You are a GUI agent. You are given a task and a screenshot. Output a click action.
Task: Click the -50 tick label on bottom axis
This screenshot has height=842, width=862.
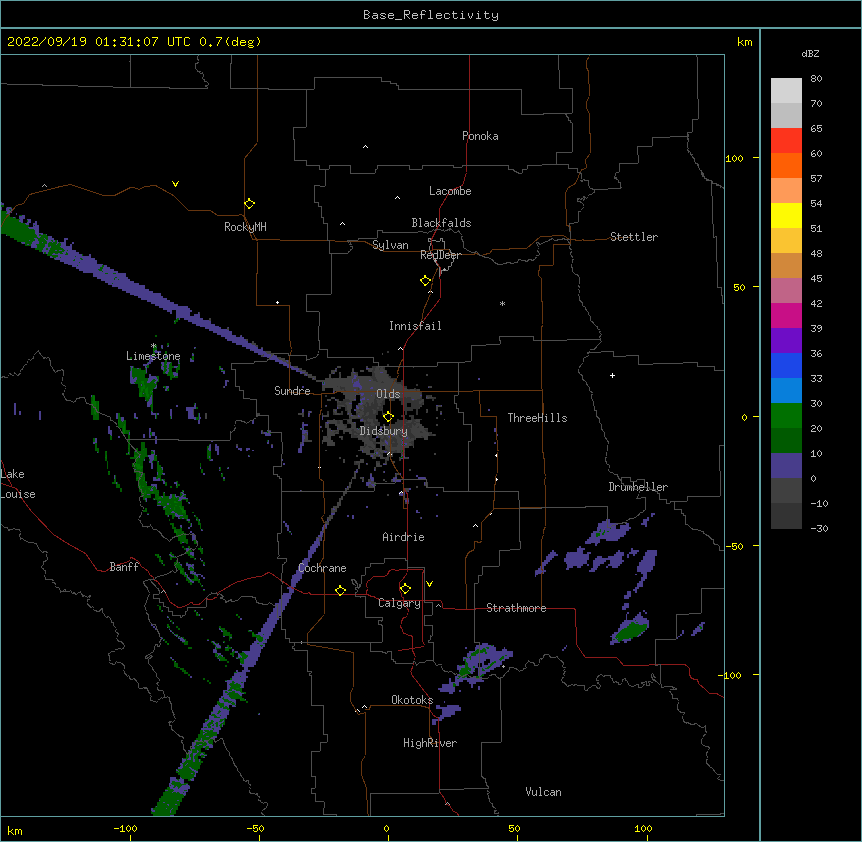tap(255, 828)
